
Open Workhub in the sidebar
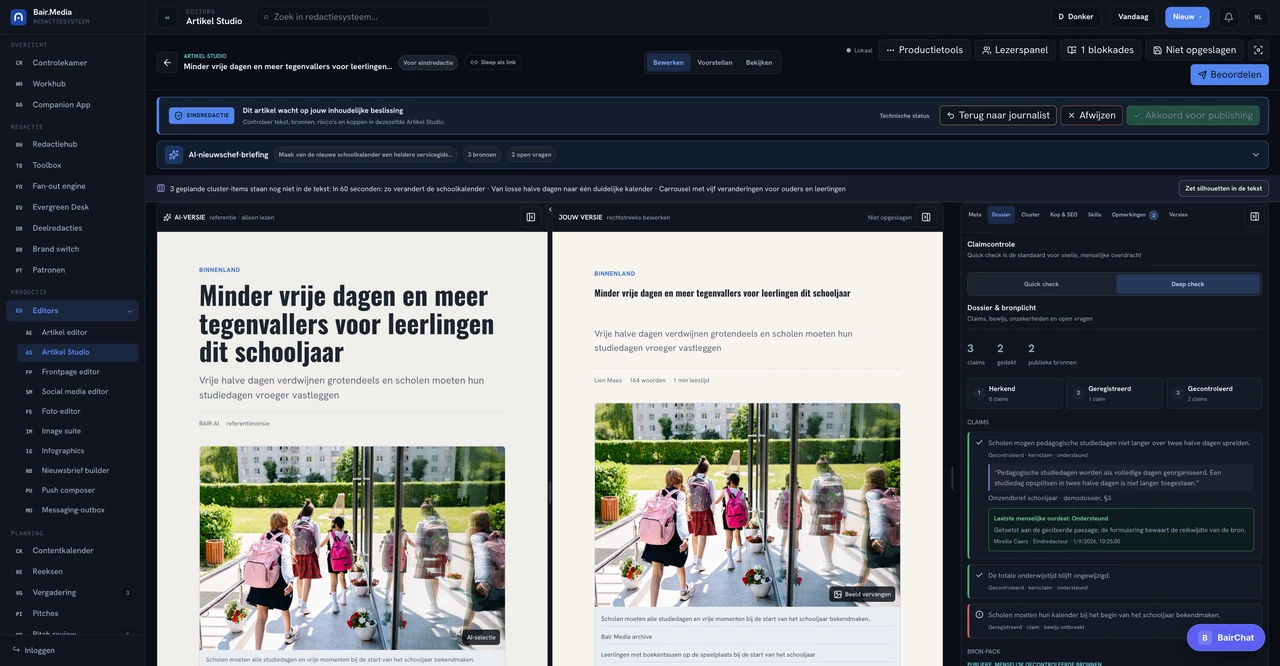[72, 84]
